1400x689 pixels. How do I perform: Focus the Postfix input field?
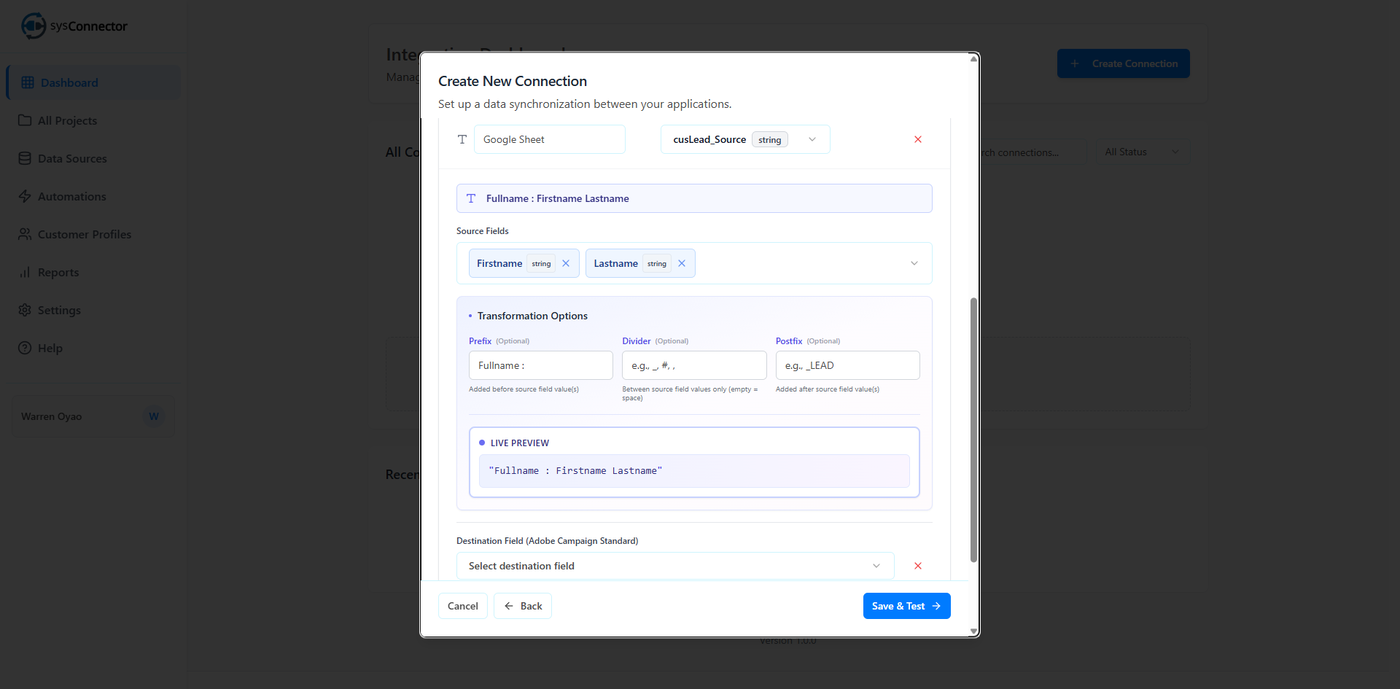(x=847, y=366)
